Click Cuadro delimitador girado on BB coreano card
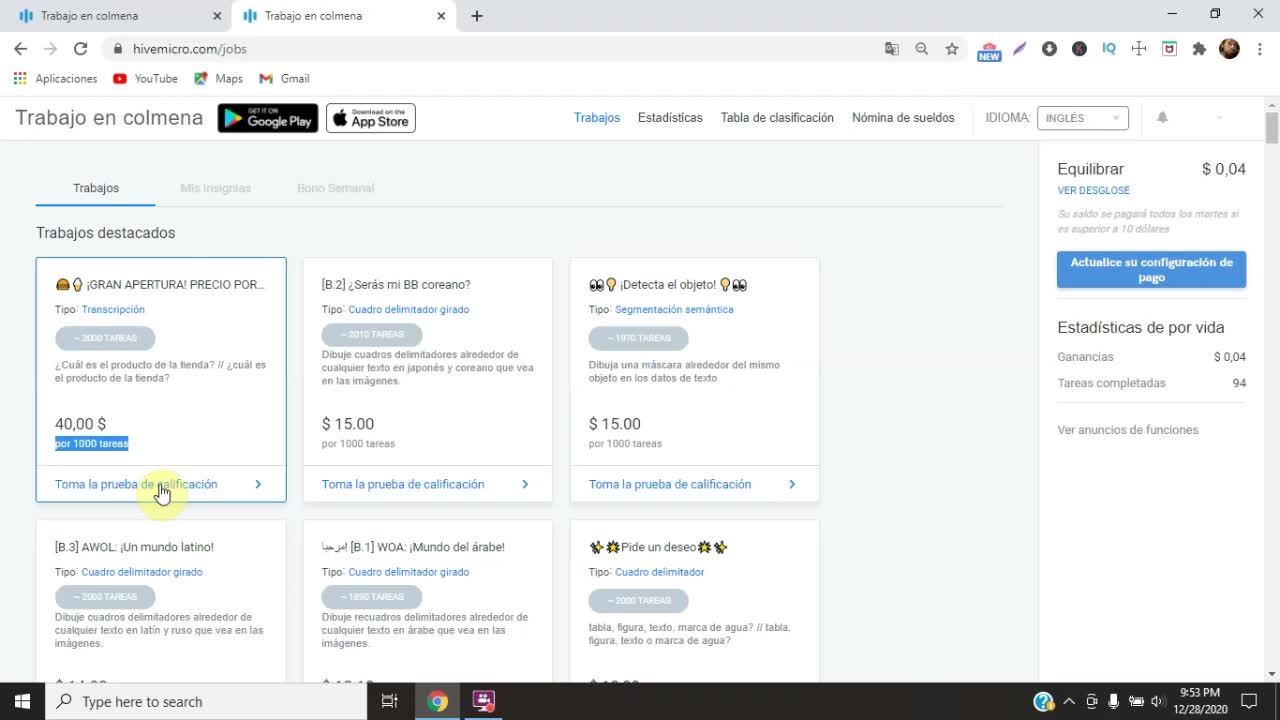 408,310
